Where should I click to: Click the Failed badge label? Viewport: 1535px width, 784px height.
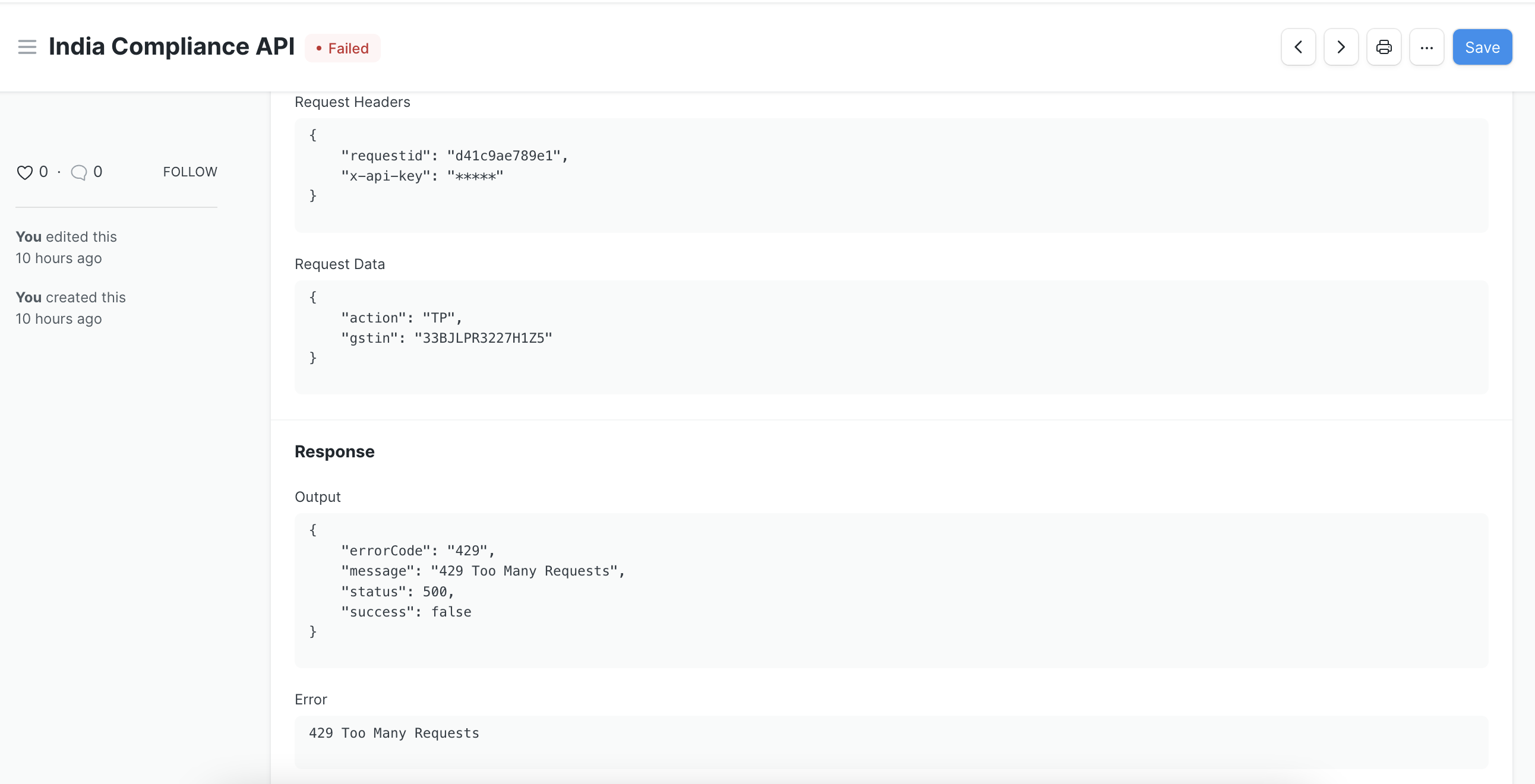349,48
